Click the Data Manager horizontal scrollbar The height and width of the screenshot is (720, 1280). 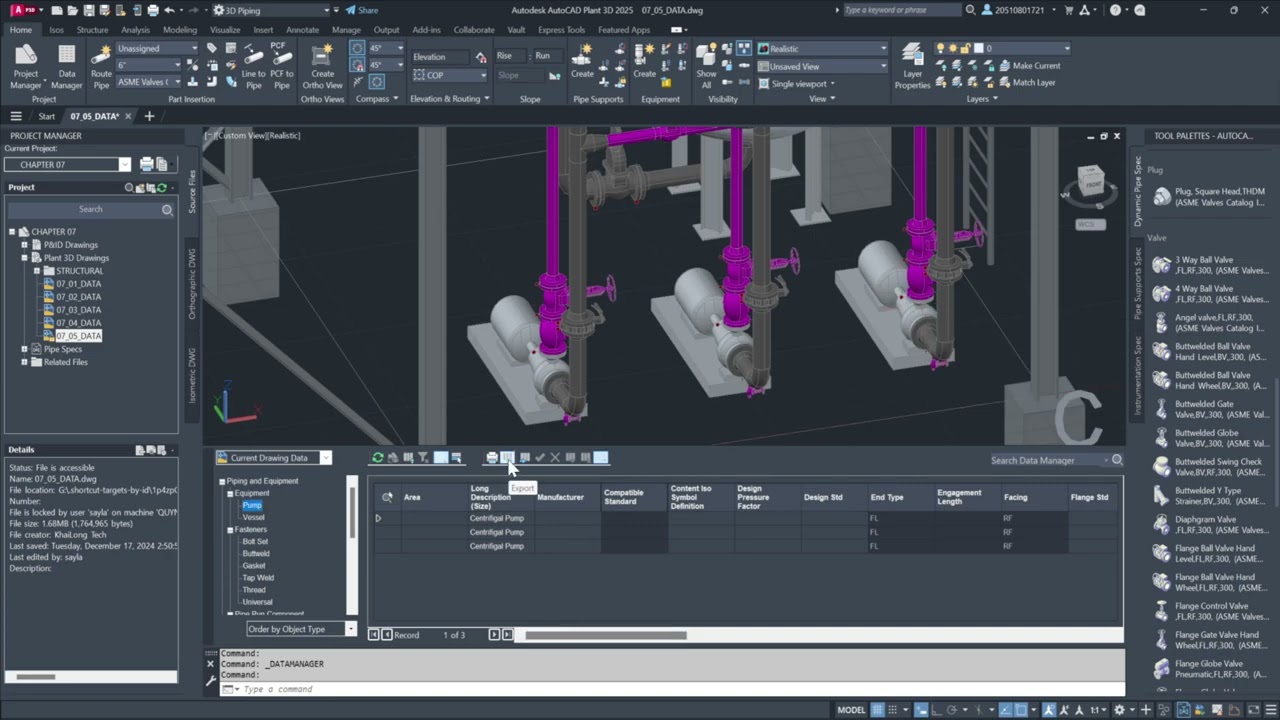pyautogui.click(x=606, y=635)
